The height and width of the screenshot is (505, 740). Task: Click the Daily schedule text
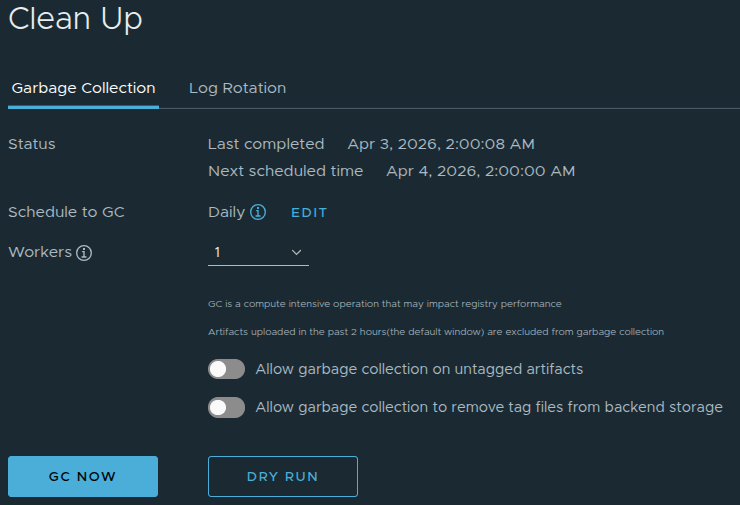(x=226, y=212)
